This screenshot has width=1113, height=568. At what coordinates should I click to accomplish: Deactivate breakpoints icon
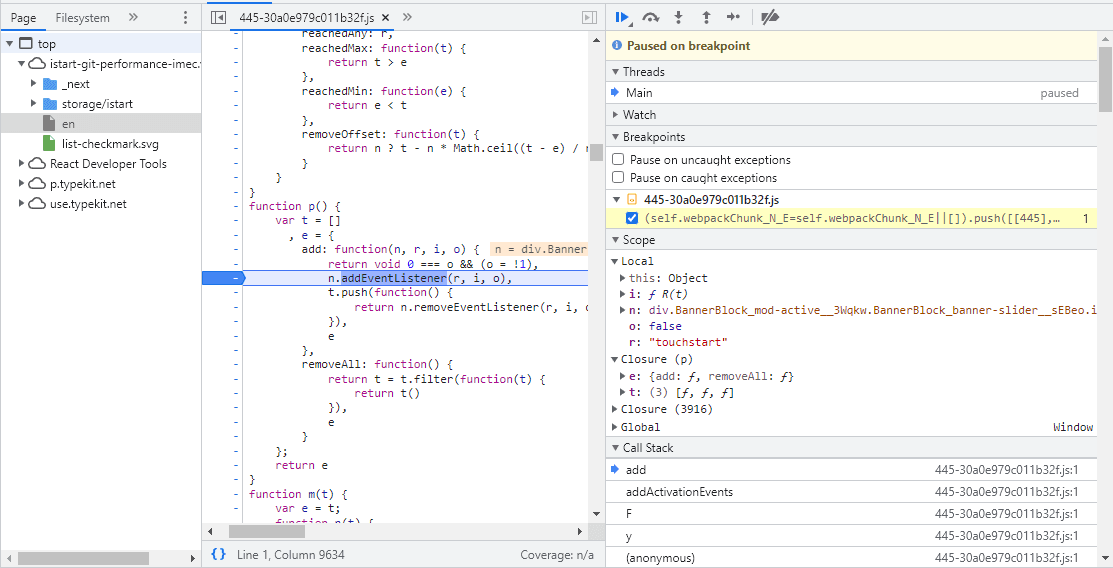click(x=769, y=17)
